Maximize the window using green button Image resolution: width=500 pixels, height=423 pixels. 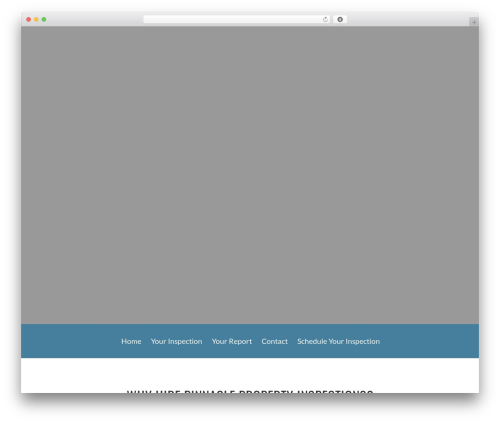(x=44, y=19)
